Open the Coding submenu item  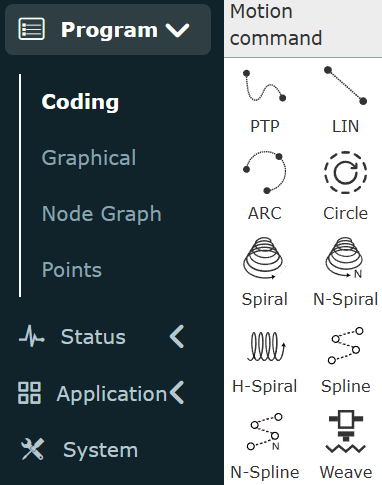(80, 102)
